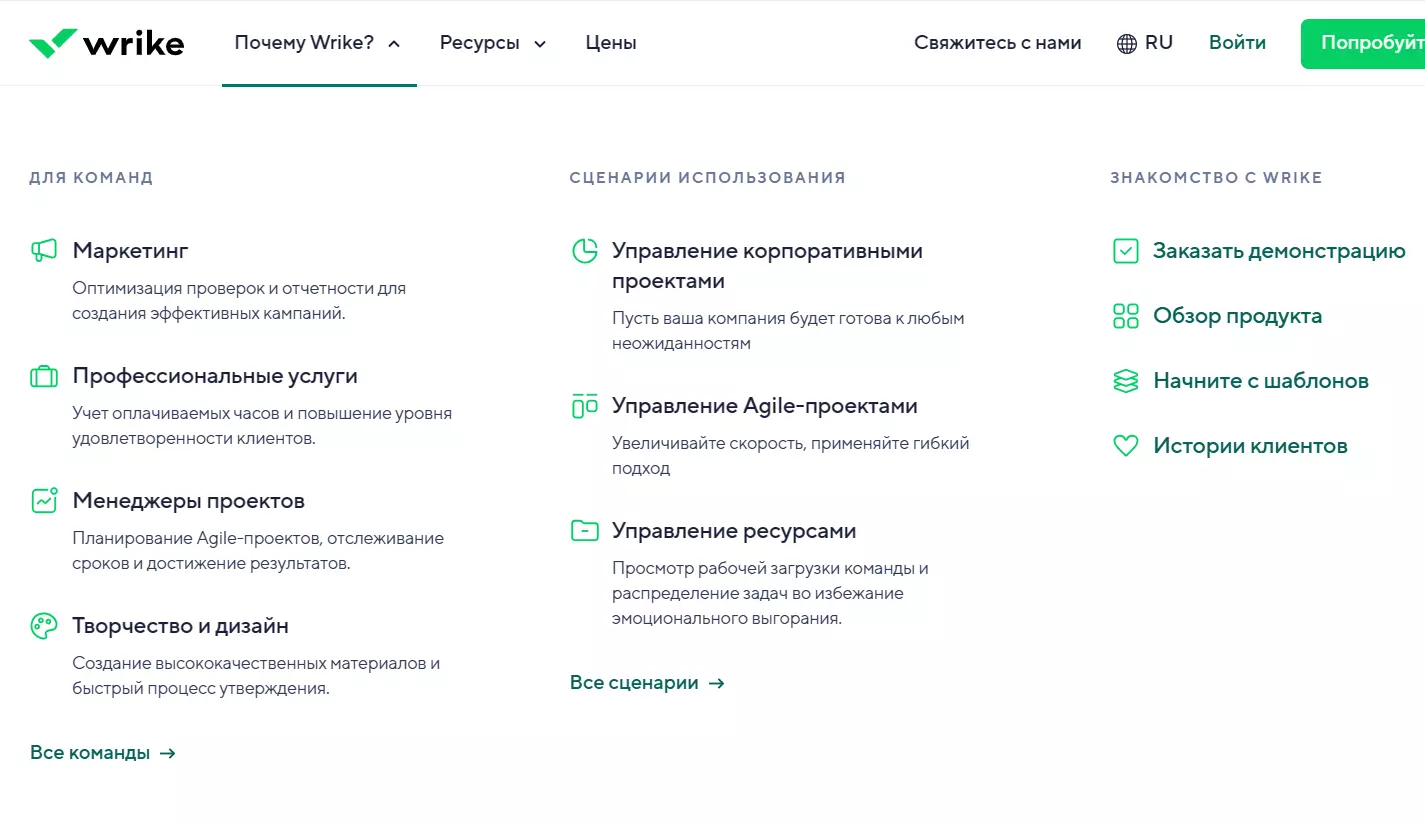Click the text 'Планирование Agile-проектов, отслеживание'
The width and height of the screenshot is (1425, 823).
pyautogui.click(x=258, y=538)
